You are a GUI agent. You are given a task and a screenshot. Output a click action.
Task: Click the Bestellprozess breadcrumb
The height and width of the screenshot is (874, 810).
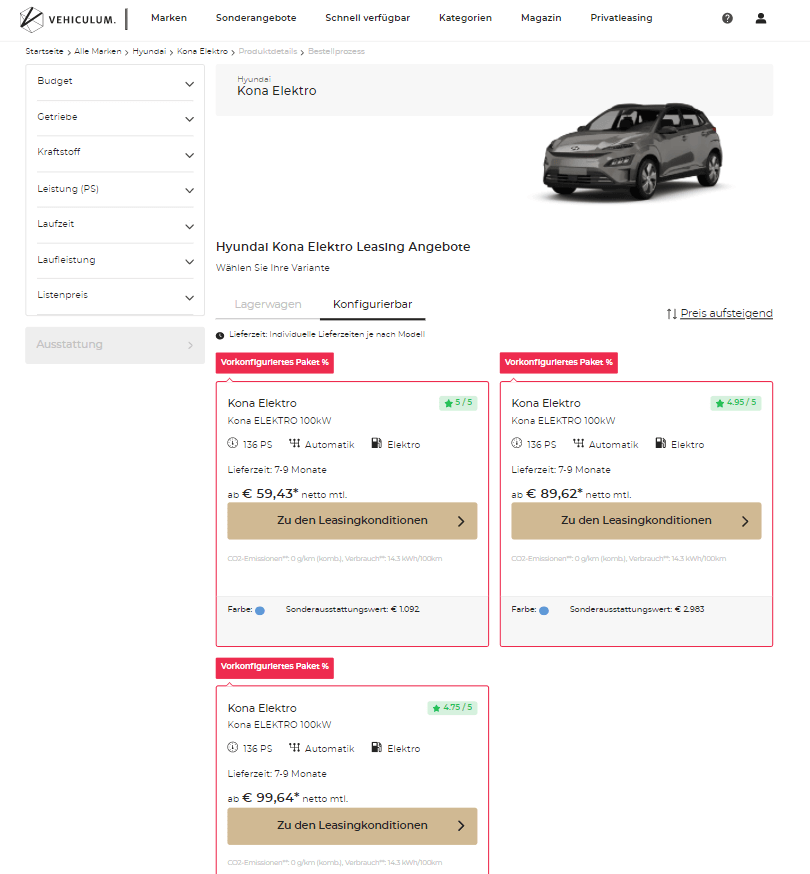[x=336, y=51]
